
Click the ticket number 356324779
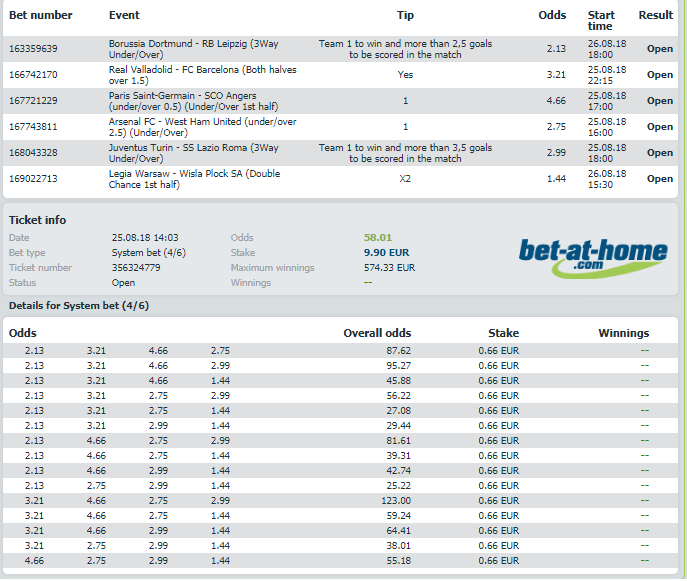(x=136, y=268)
